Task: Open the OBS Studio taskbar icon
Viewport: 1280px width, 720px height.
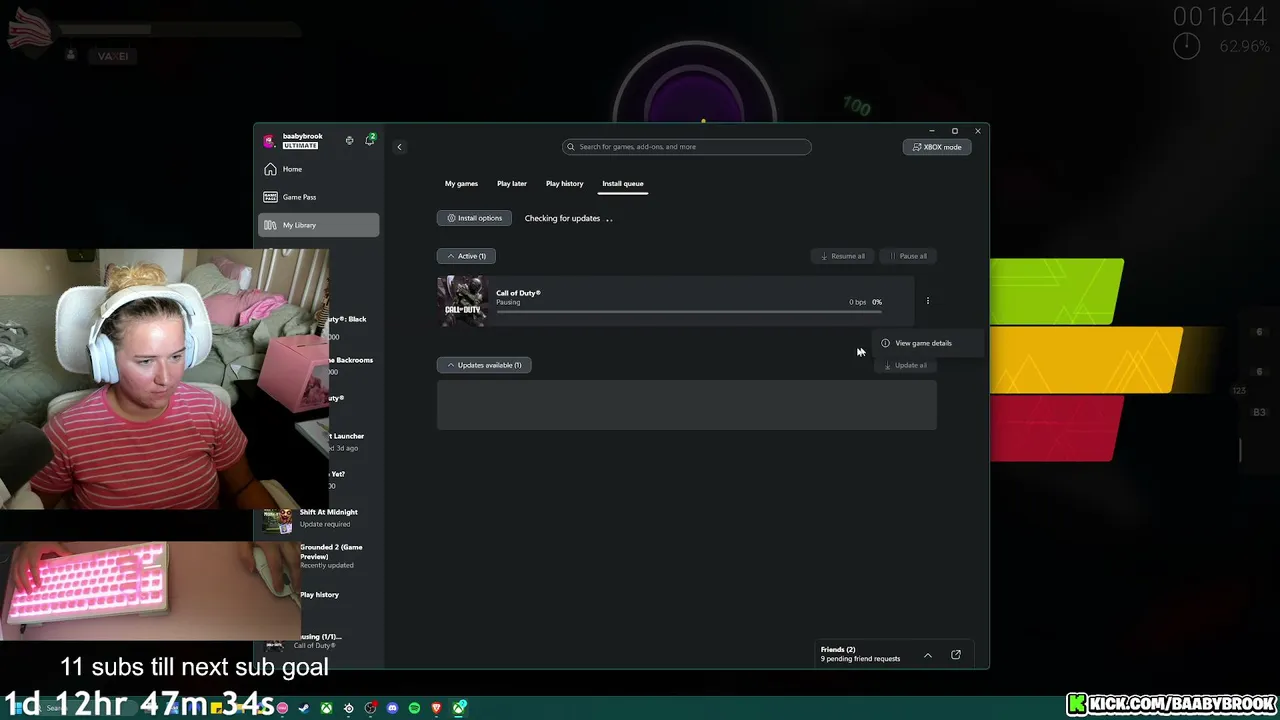Action: click(x=371, y=708)
